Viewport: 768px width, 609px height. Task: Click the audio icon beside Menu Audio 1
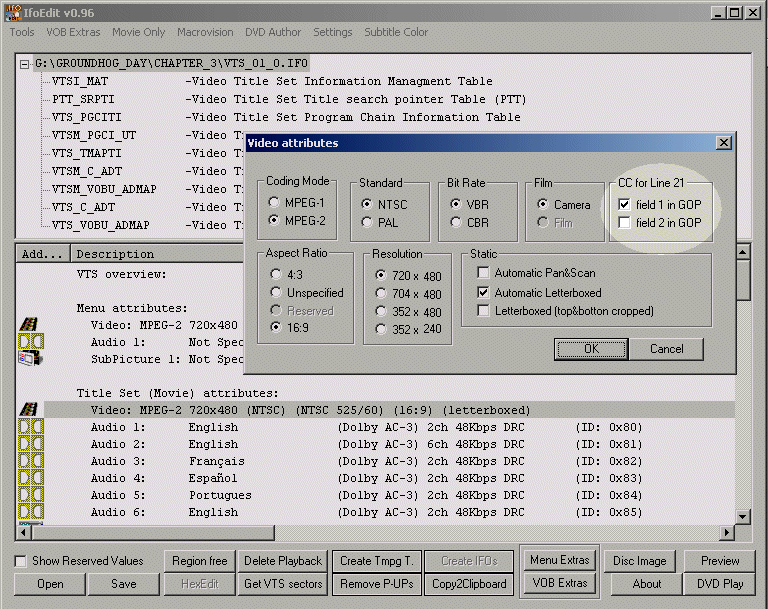31,341
